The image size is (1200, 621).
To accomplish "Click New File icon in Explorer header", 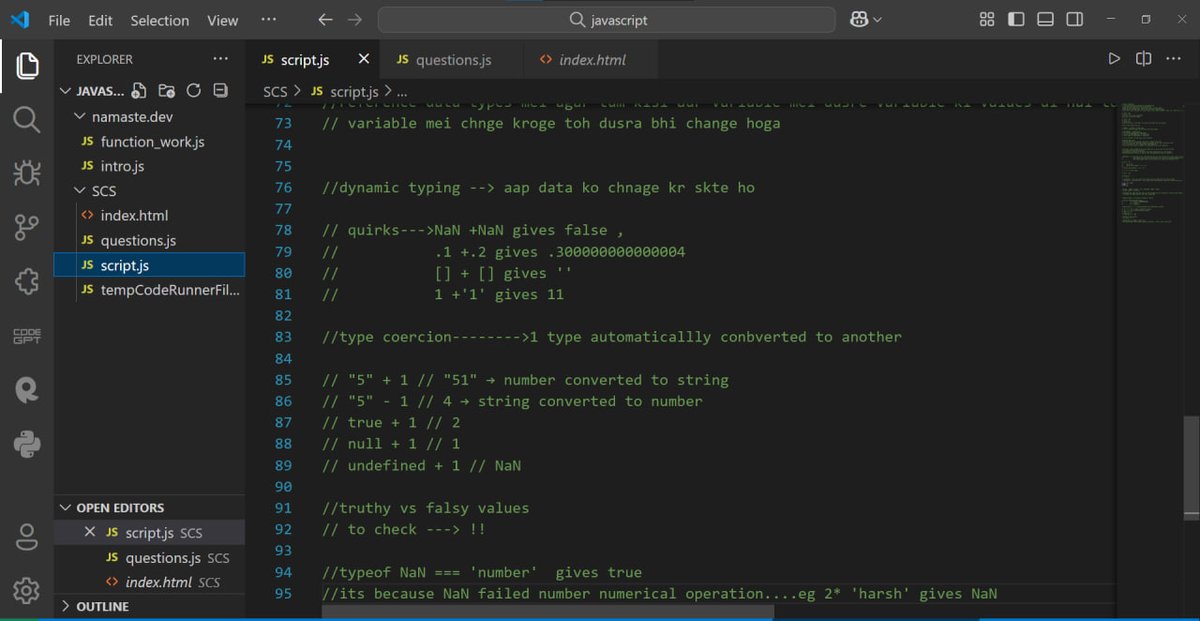I will coord(139,90).
